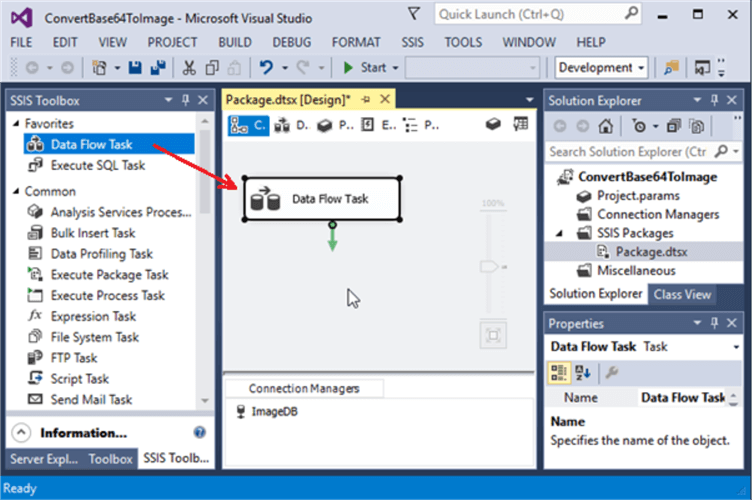Open Solution Explorer window position dropdown

coord(697,100)
